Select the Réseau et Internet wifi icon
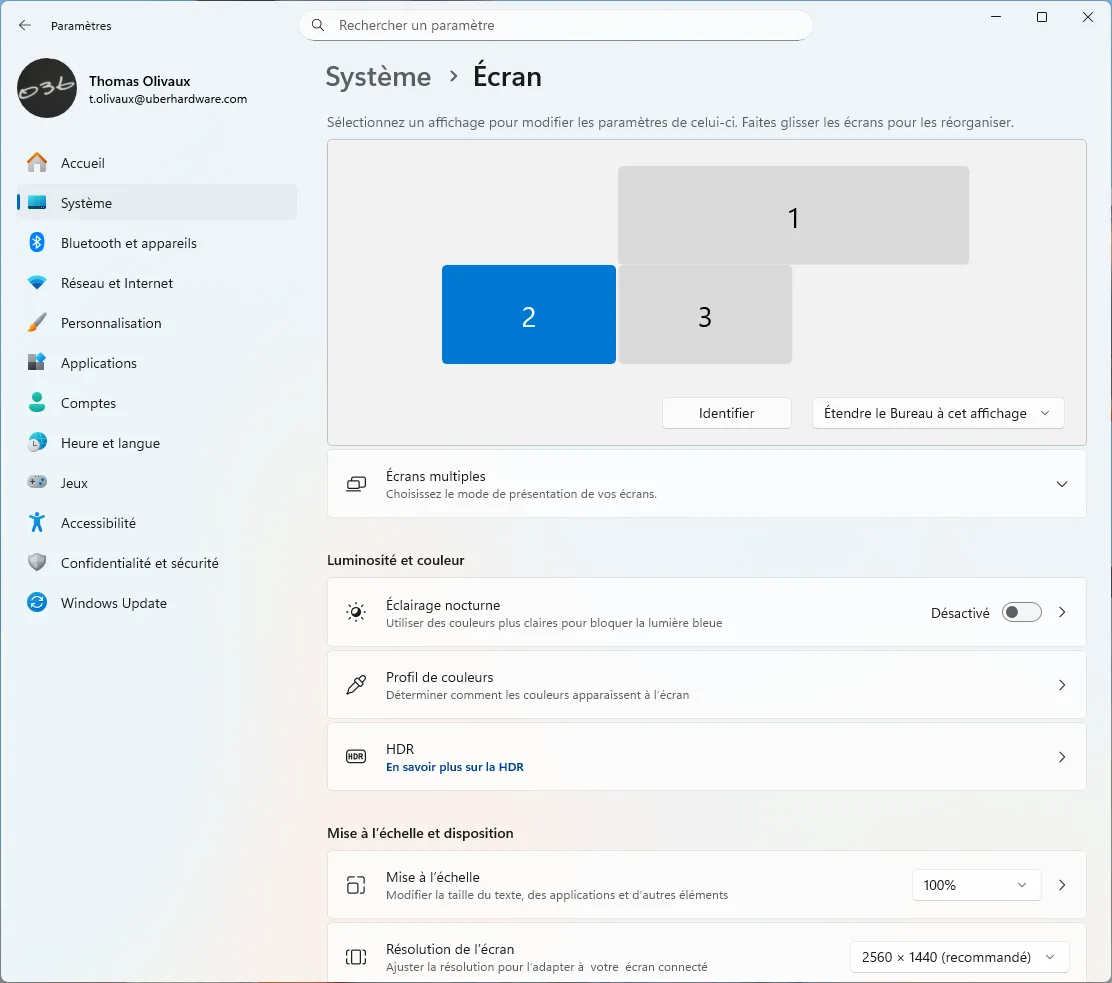Screen dimensions: 1112x983 (37, 283)
